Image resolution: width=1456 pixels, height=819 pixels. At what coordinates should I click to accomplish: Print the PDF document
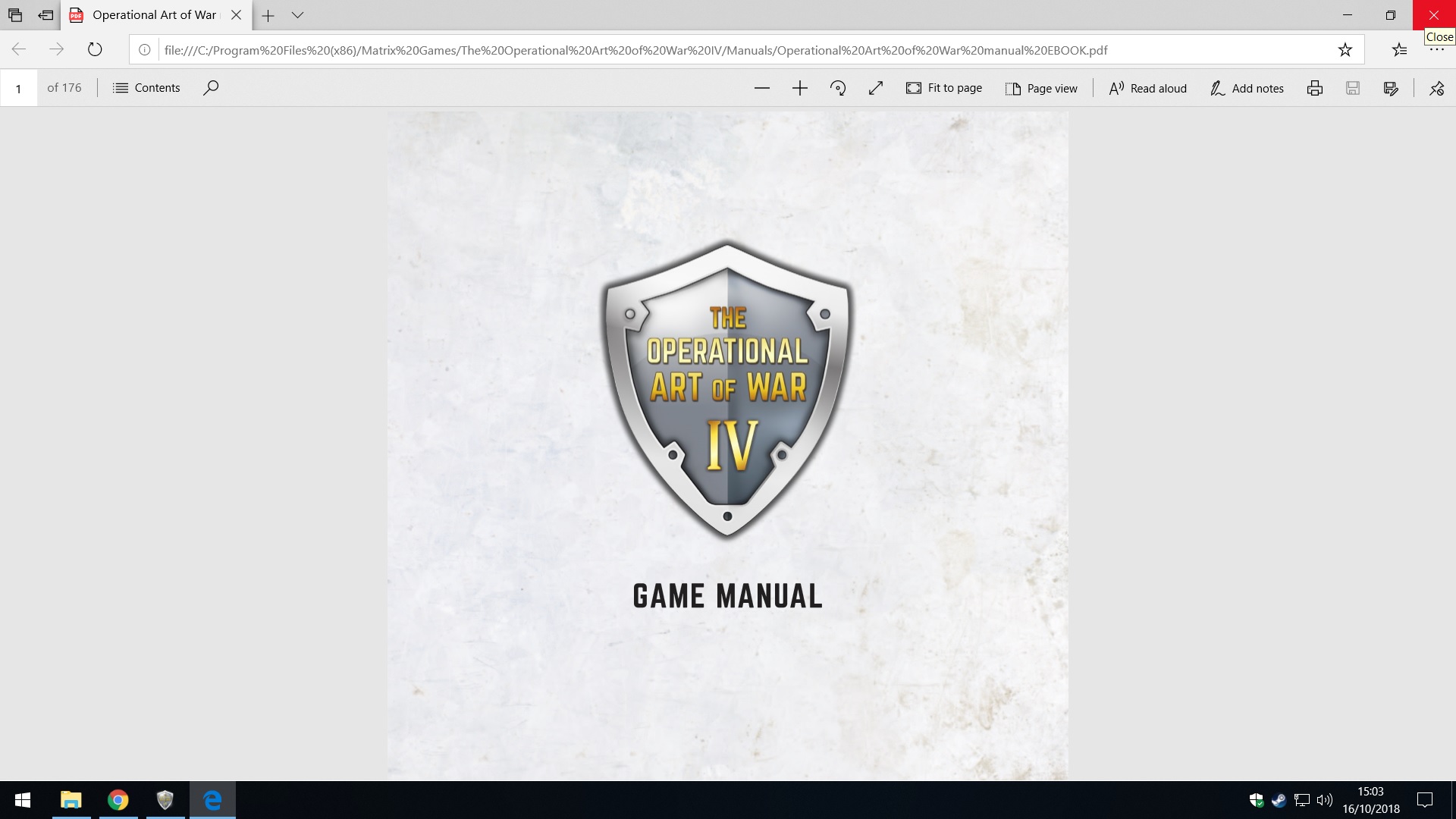[1315, 88]
